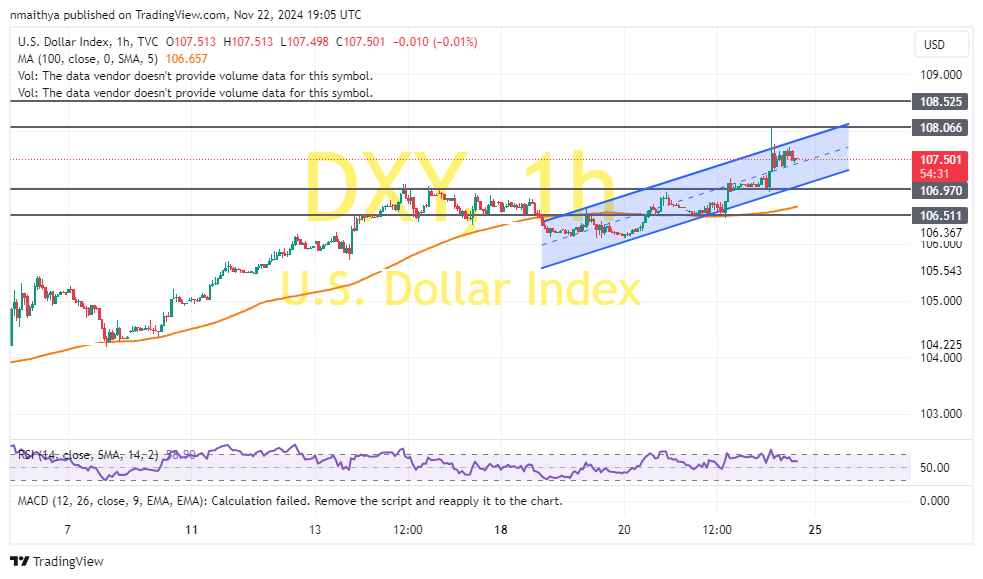Click the 106.367 price axis label
Screen dimensions: 983x579
click(940, 233)
